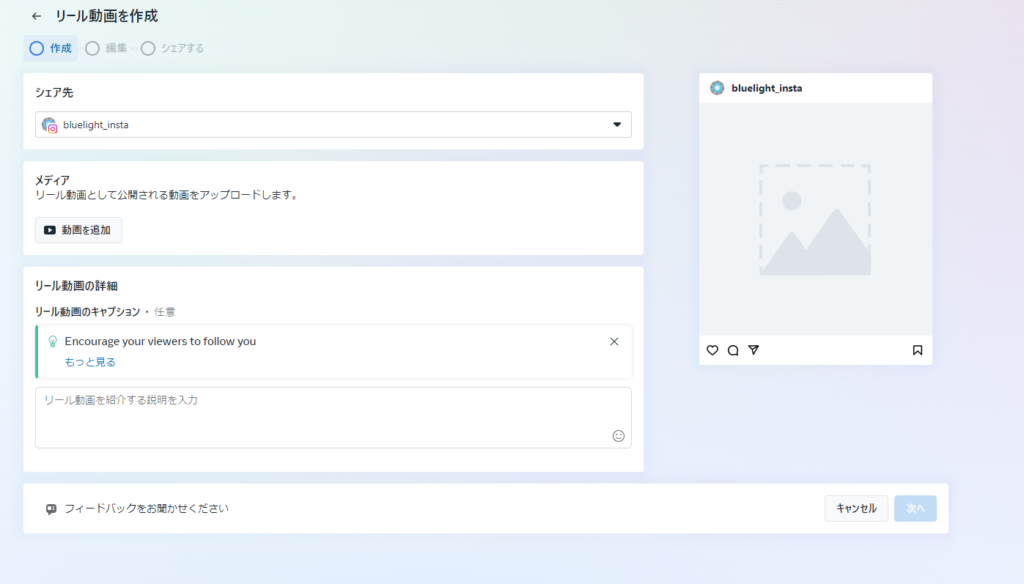Select the 編集 step indicator

pos(106,48)
